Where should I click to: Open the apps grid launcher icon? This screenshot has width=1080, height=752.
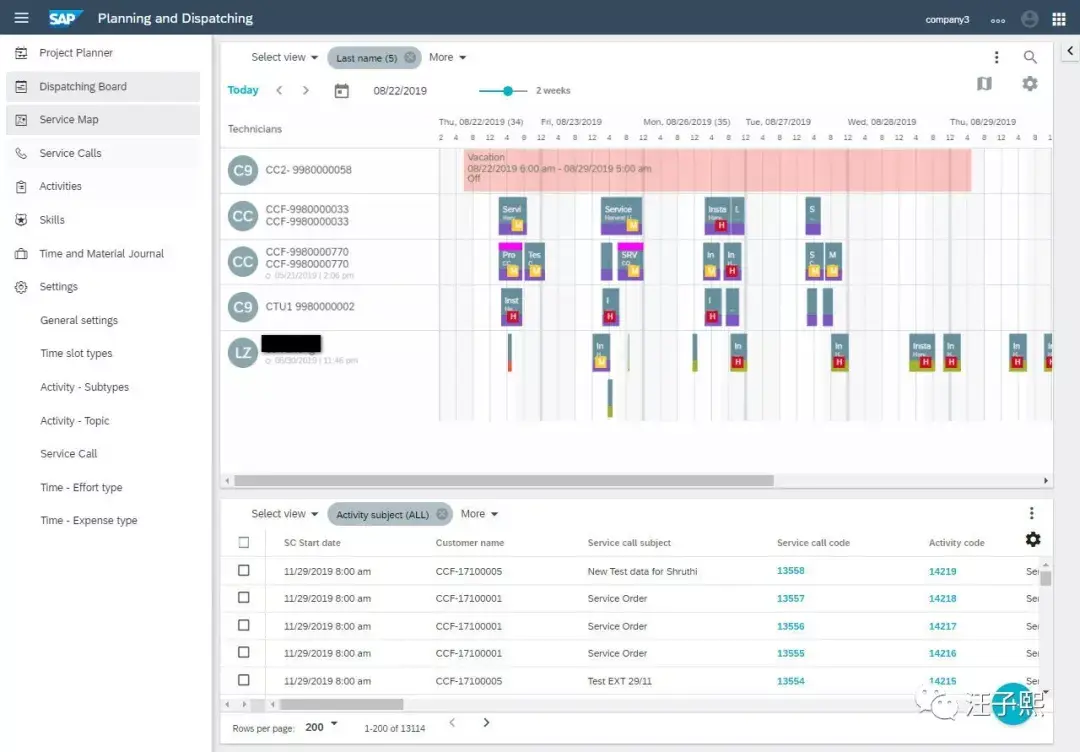pyautogui.click(x=1059, y=19)
